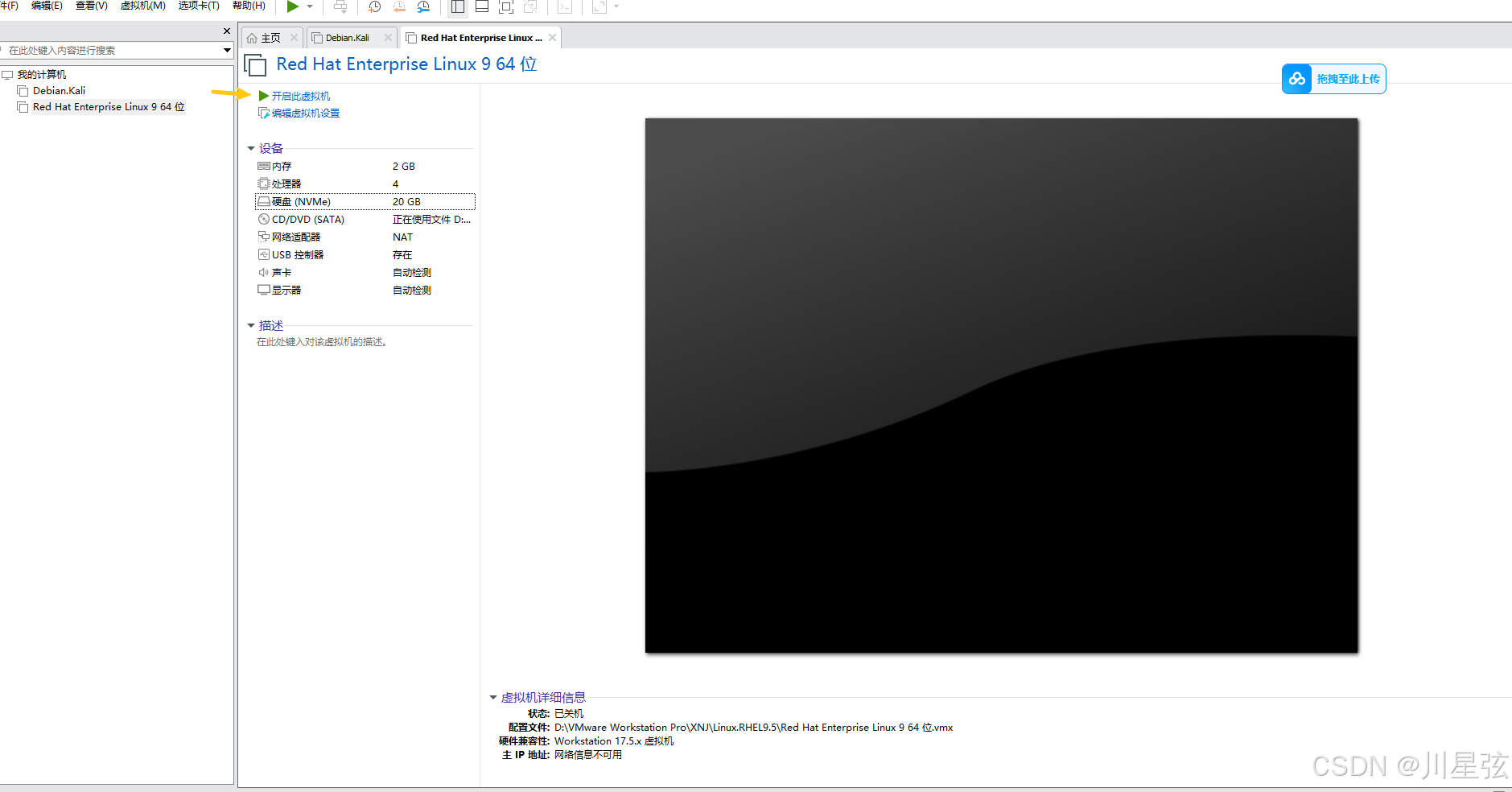Image resolution: width=1512 pixels, height=792 pixels.
Task: Open the library search dropdown arrow
Action: coord(227,50)
